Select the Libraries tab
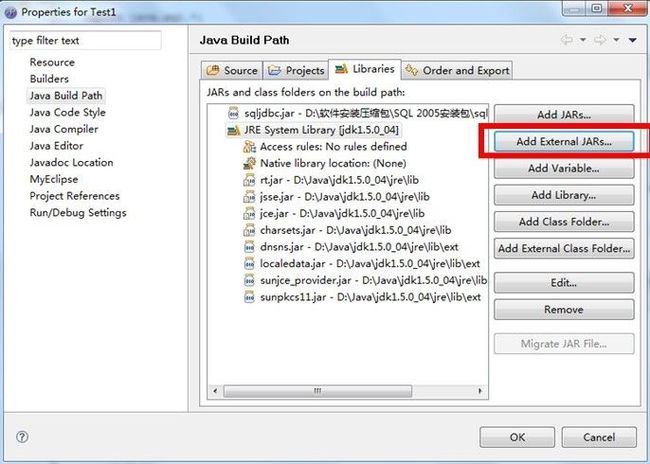The width and height of the screenshot is (650, 464). [365, 69]
